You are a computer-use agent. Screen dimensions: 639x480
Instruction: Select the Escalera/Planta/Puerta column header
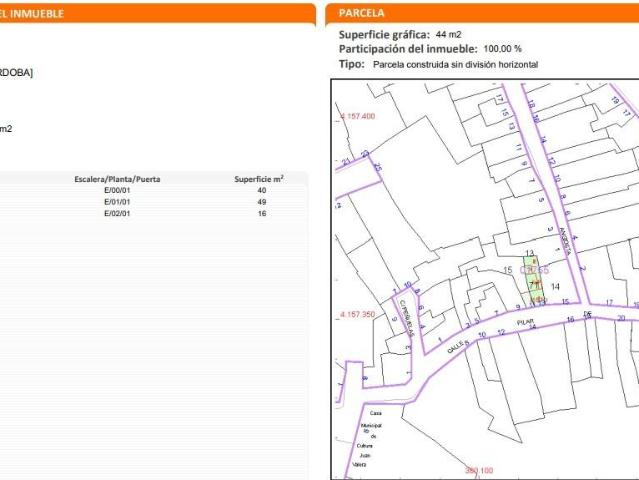(117, 179)
